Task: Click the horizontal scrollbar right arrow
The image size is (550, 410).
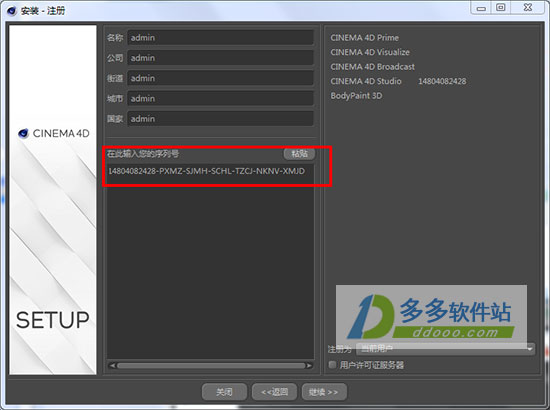Action: [309, 365]
